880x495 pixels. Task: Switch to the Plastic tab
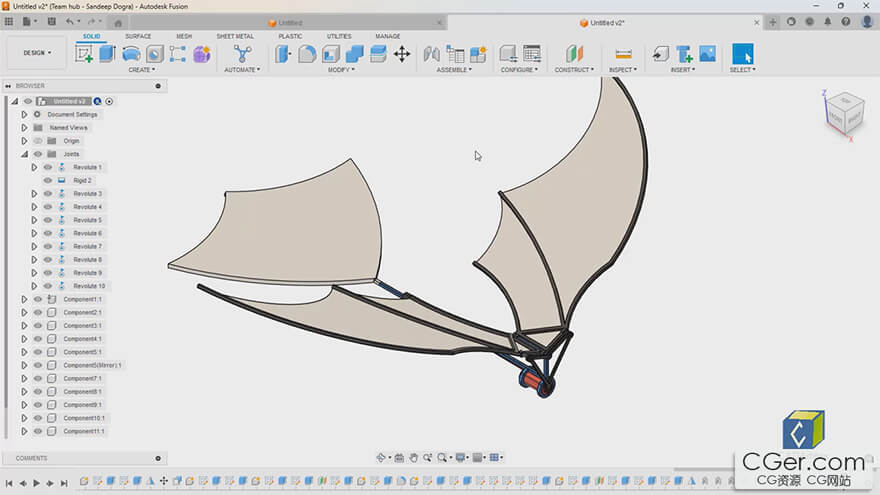(x=290, y=36)
